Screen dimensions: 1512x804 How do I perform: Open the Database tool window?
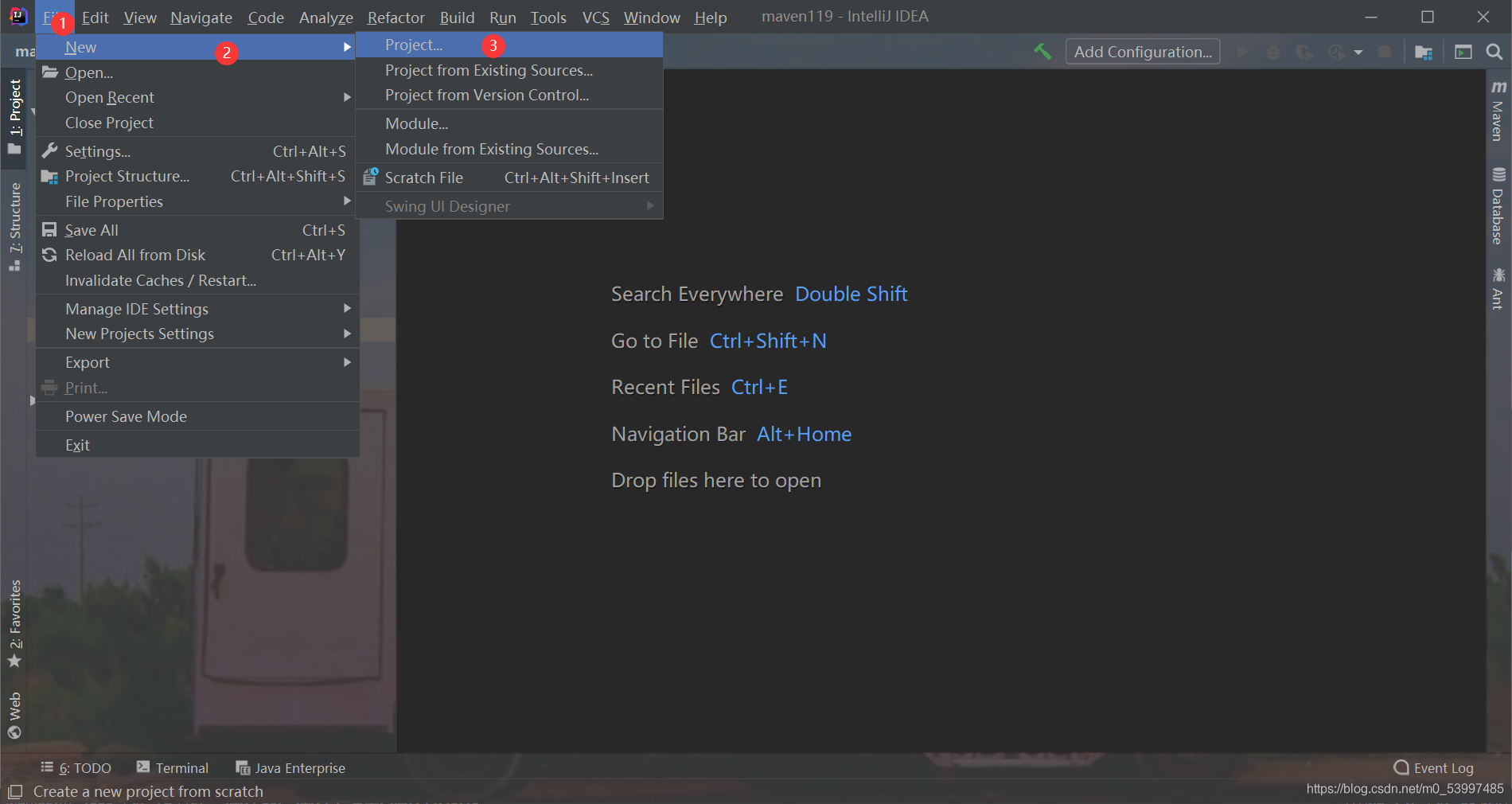coord(1498,206)
